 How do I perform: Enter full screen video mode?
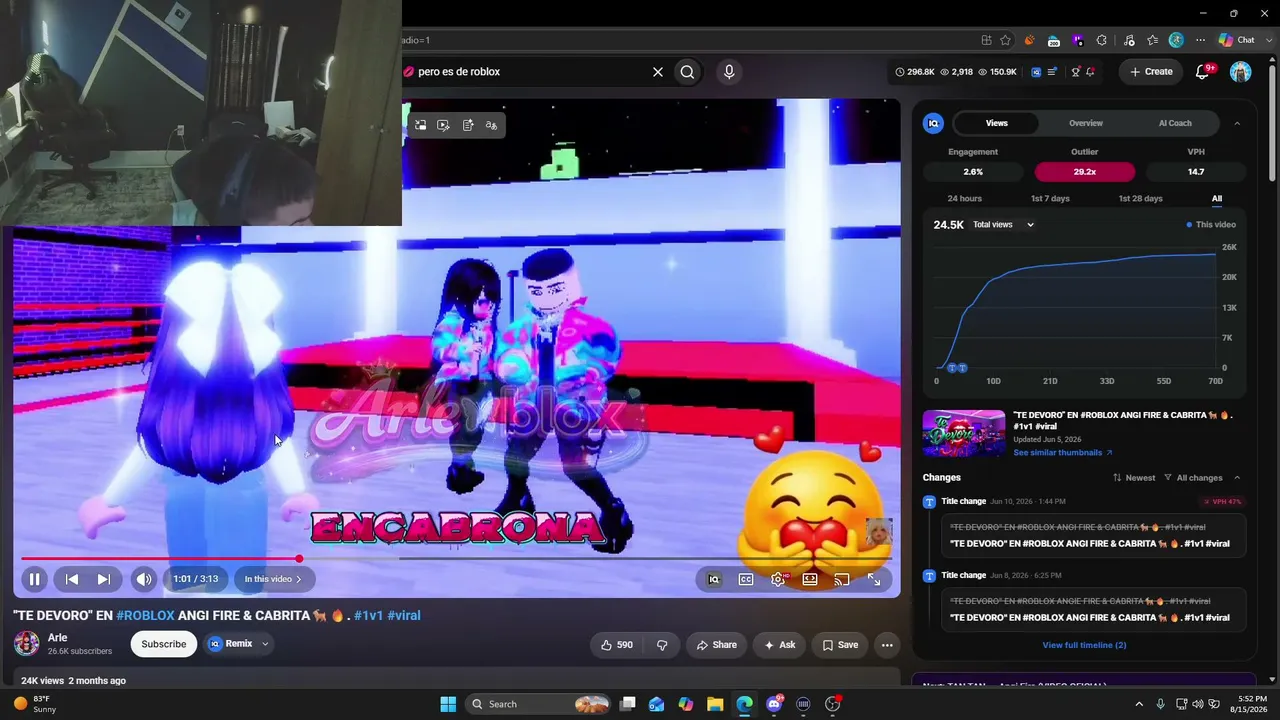[x=874, y=579]
